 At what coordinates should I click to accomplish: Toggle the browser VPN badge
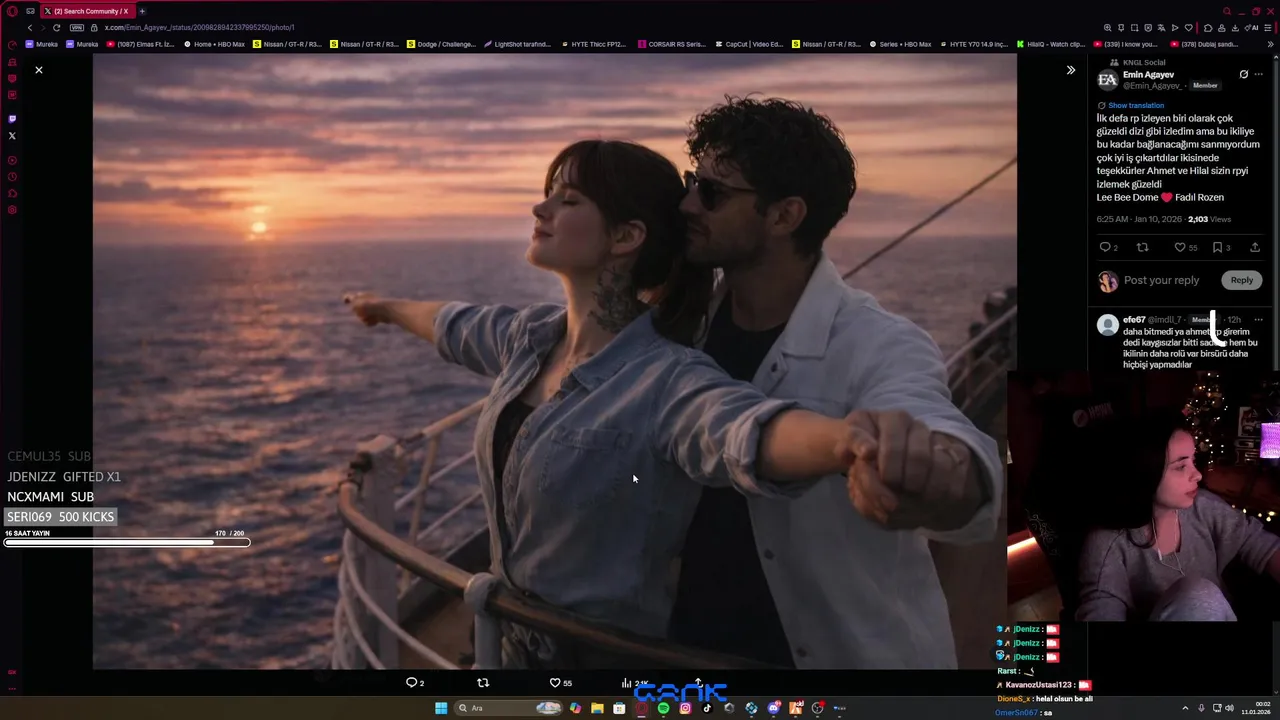coord(77,28)
